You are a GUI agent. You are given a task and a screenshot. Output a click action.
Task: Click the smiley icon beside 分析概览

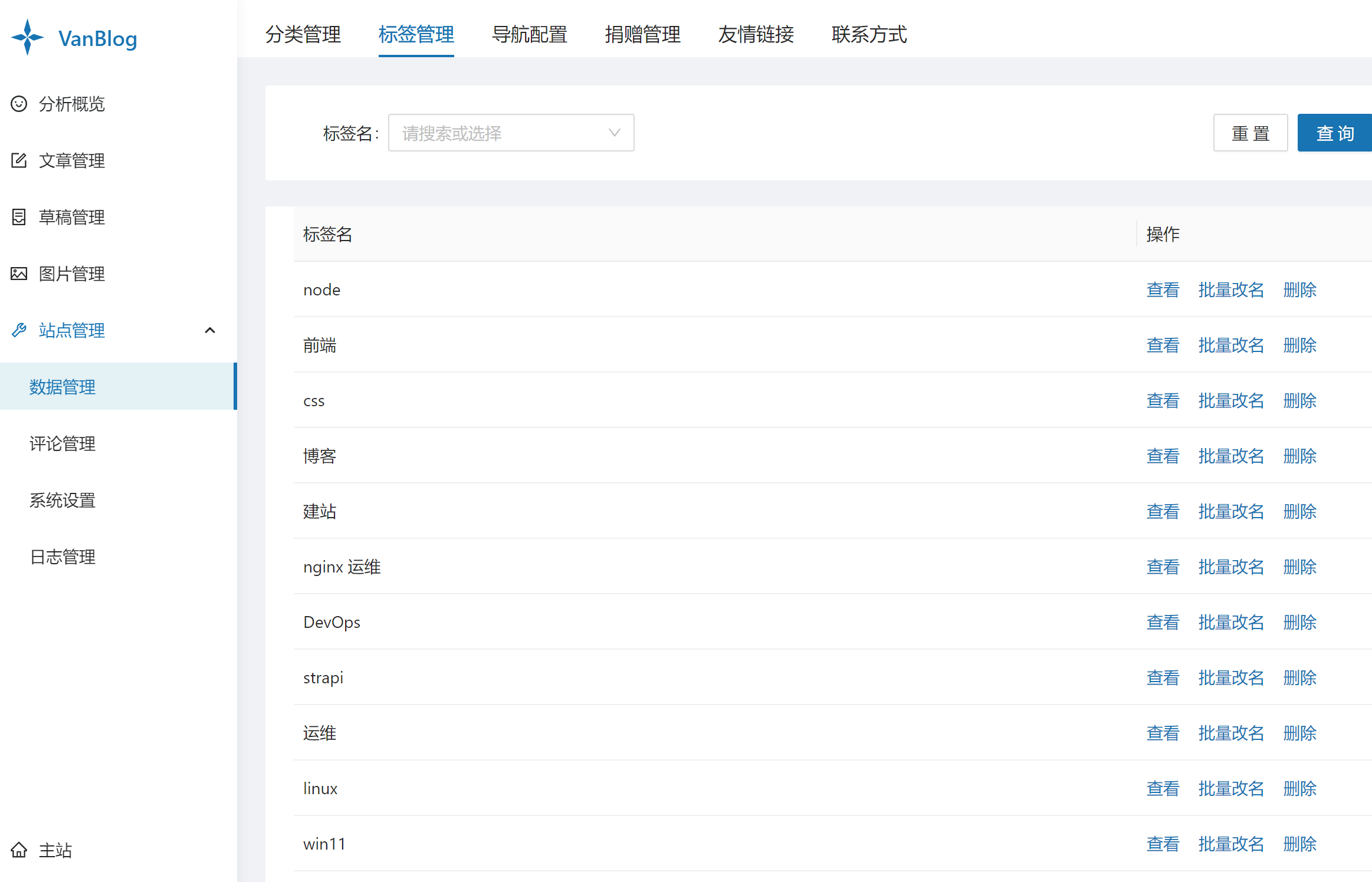coord(19,104)
